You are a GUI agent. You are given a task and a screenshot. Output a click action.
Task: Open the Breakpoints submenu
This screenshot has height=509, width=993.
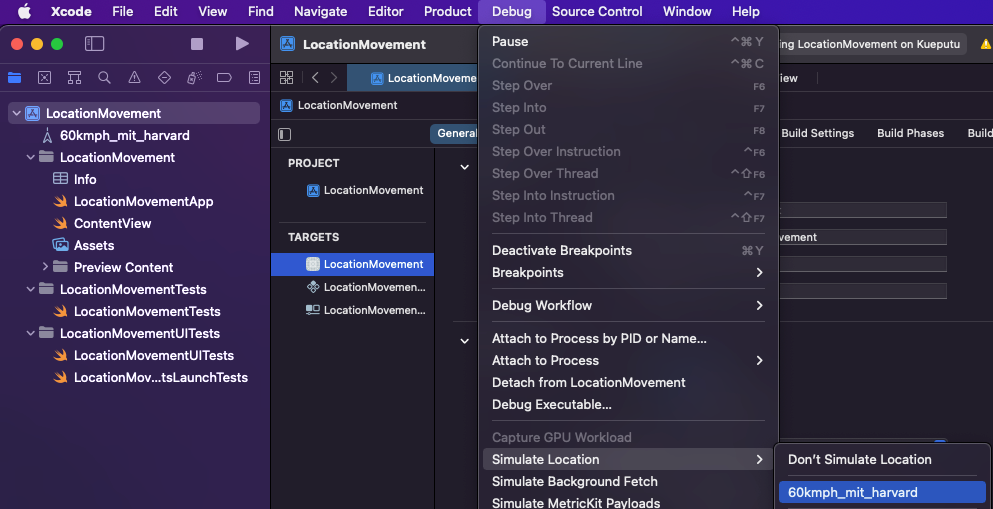point(628,272)
